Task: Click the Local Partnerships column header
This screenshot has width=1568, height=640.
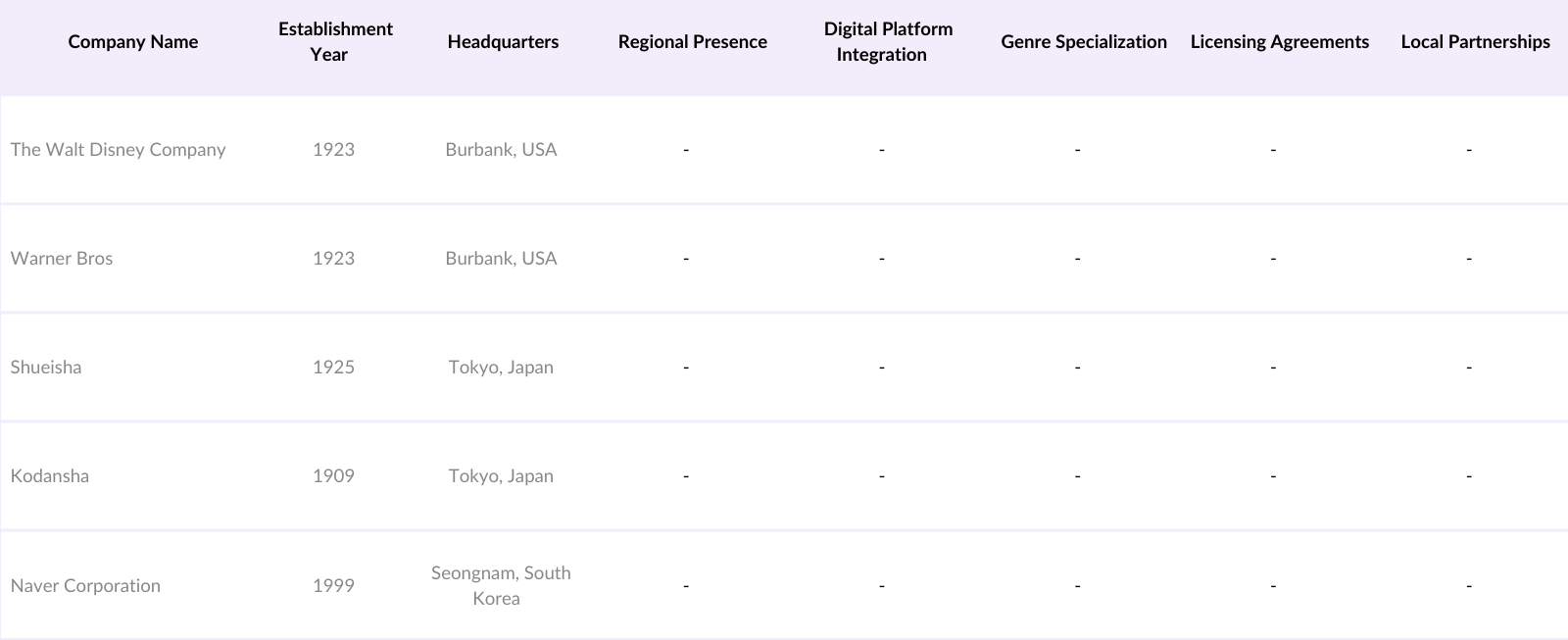Action: (x=1475, y=42)
